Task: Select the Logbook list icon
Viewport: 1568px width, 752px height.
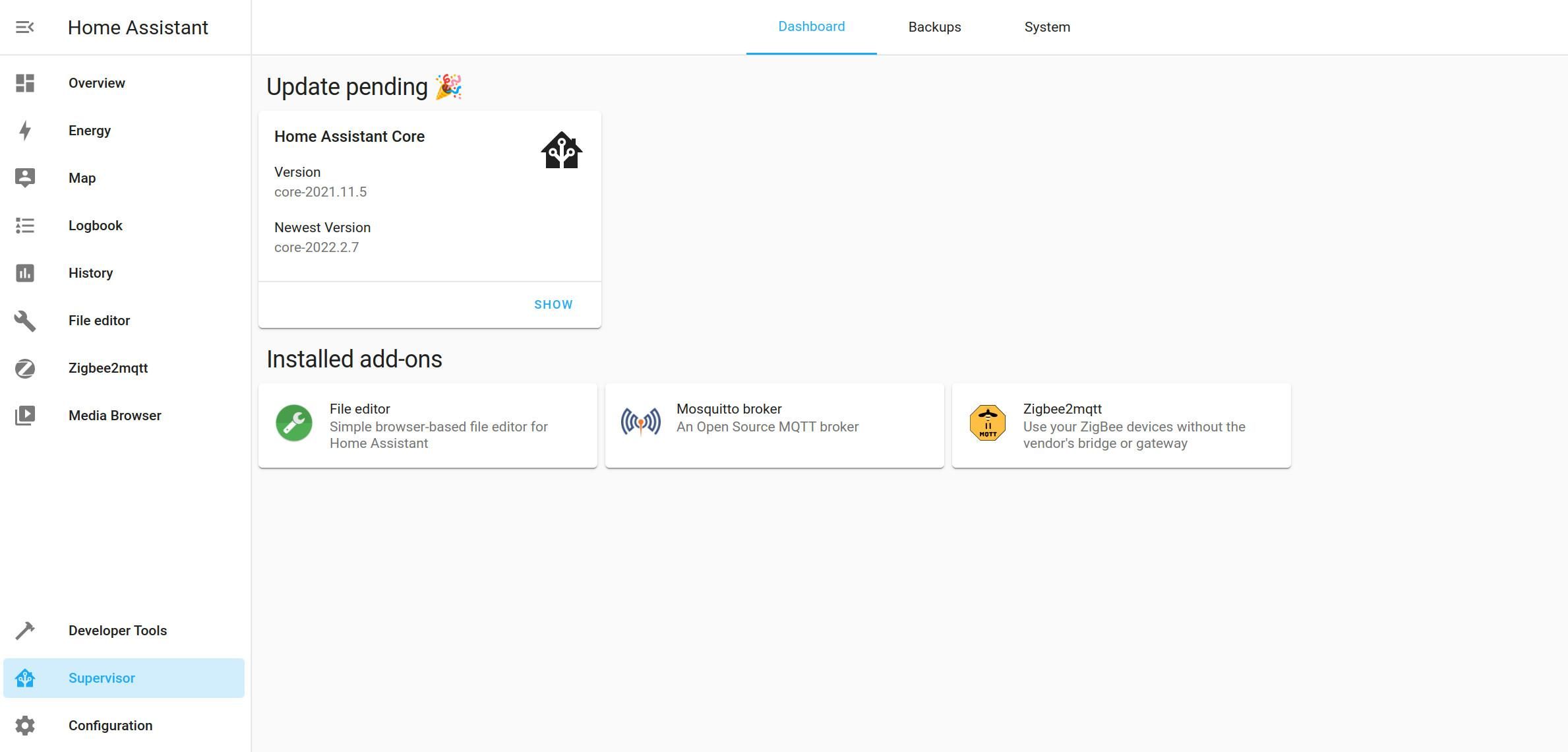Action: click(25, 226)
